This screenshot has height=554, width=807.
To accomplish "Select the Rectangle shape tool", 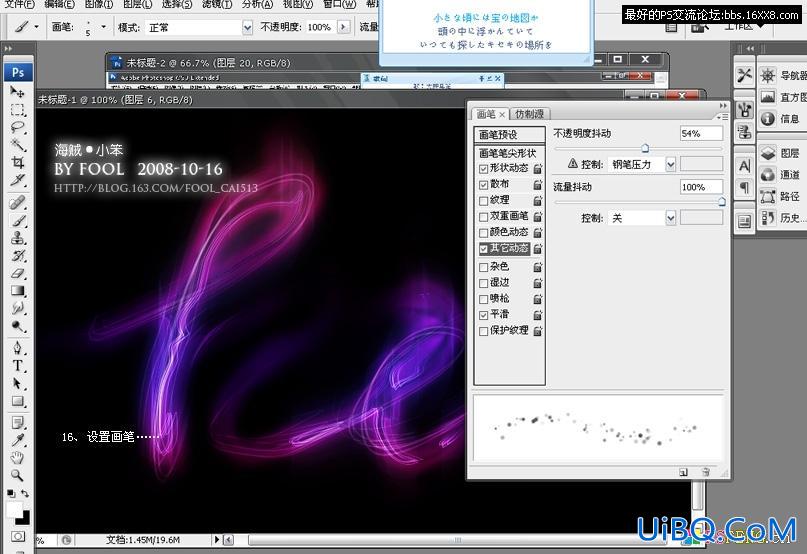I will [17, 401].
